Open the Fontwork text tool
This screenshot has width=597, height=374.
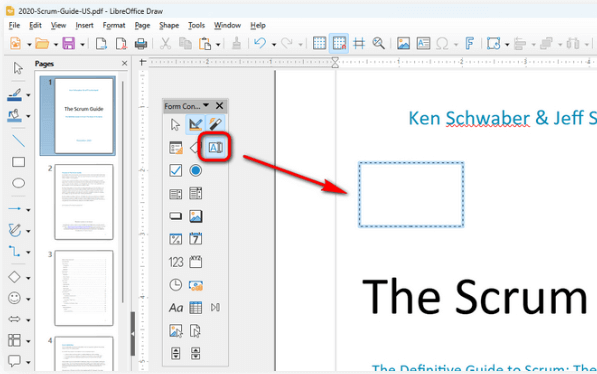click(469, 43)
